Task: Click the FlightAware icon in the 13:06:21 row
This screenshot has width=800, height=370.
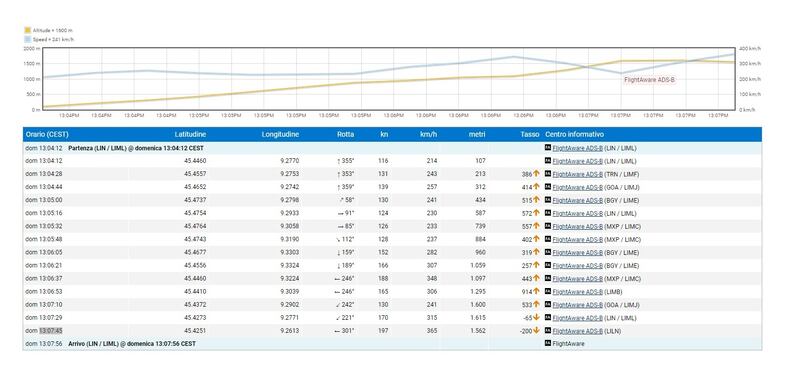Action: pos(548,265)
